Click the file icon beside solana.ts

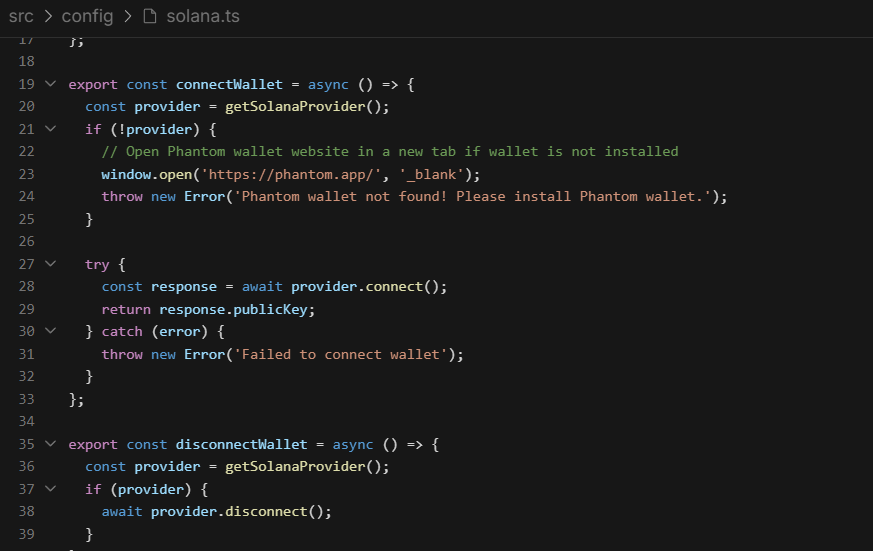[150, 16]
